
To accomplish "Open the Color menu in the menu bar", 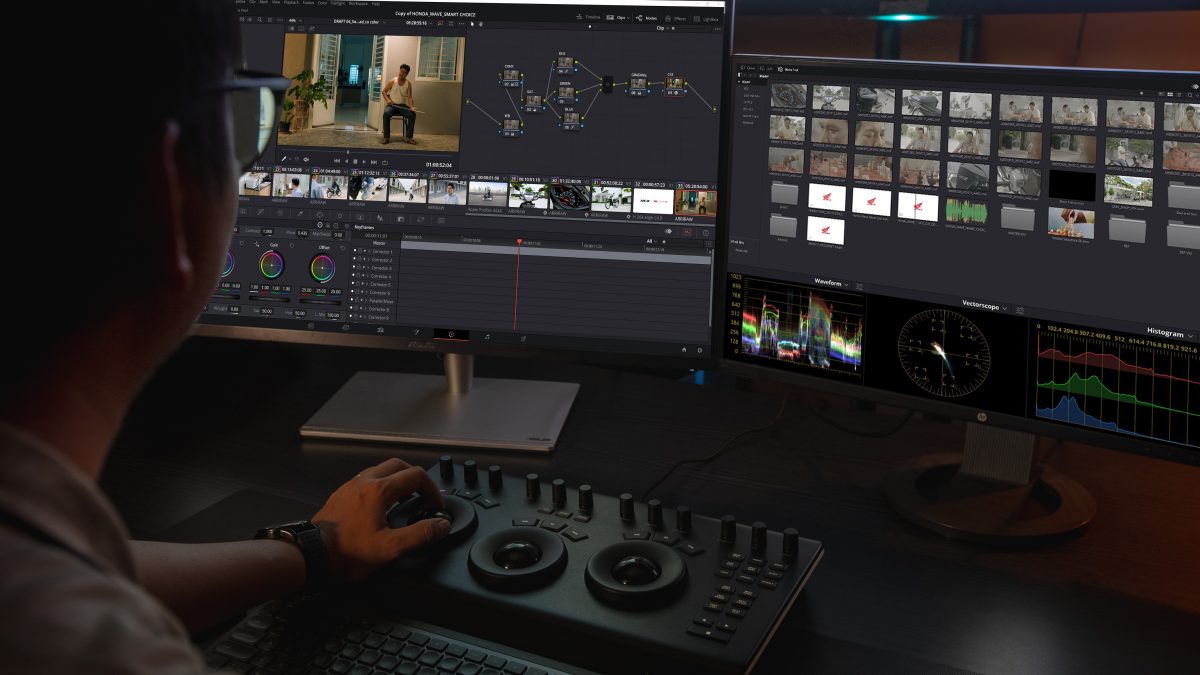I will (x=323, y=4).
